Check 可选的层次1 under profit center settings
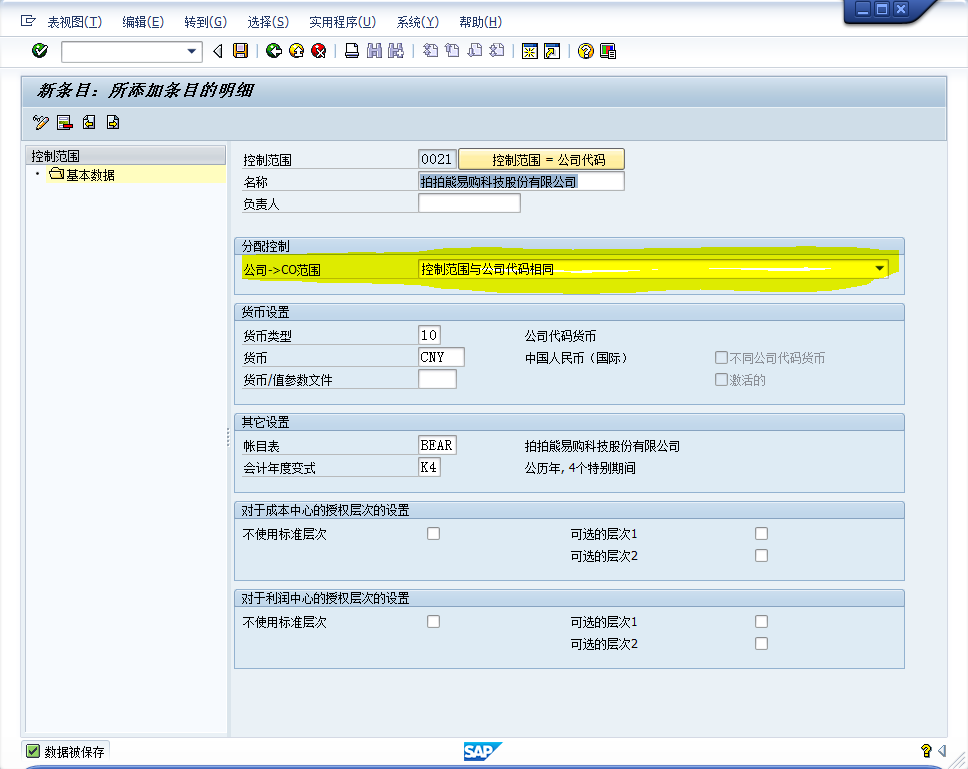 (x=762, y=621)
